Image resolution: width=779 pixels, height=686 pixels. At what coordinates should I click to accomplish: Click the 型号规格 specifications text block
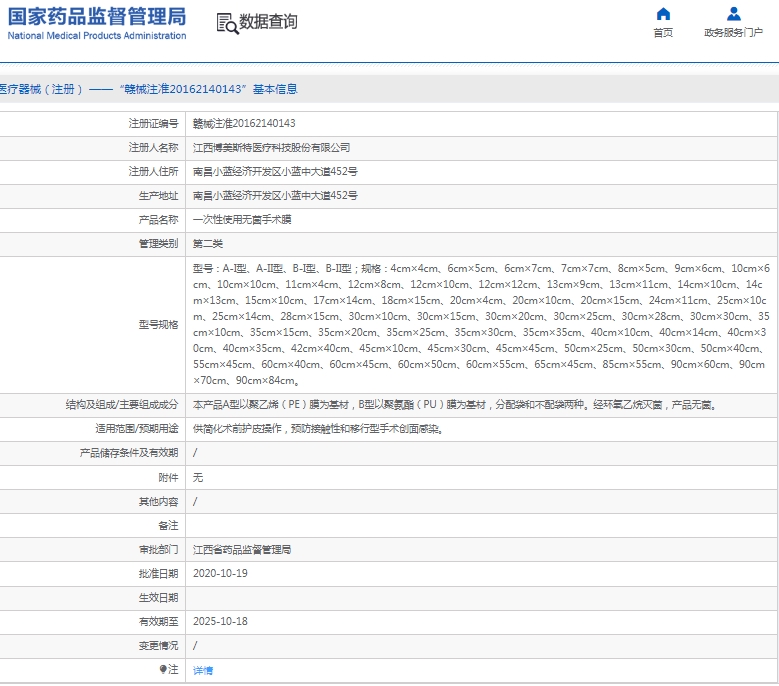pos(481,324)
